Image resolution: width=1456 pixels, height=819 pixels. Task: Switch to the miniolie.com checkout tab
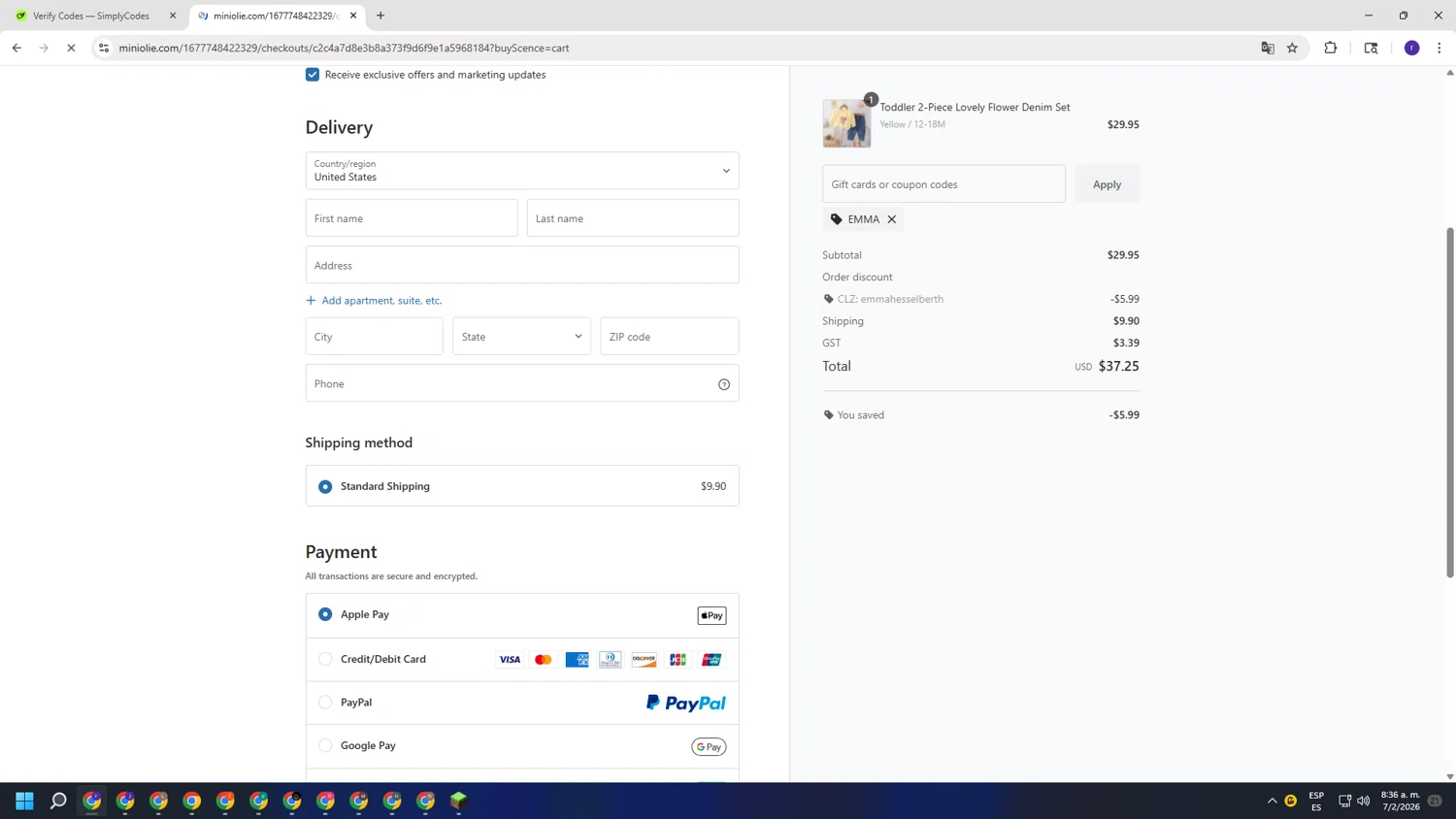(x=276, y=16)
